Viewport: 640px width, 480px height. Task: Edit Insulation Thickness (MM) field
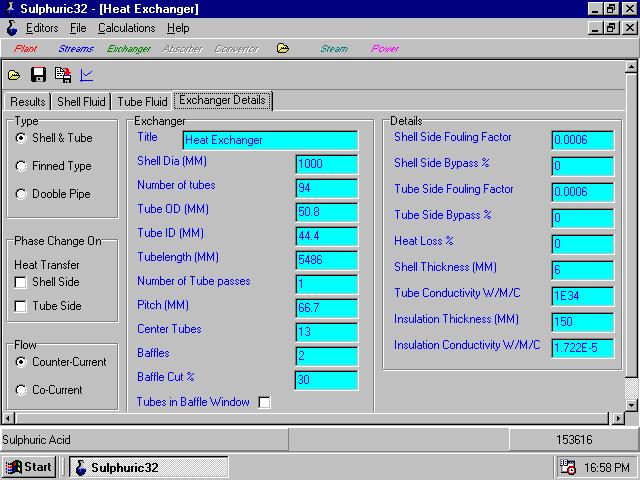(x=582, y=322)
